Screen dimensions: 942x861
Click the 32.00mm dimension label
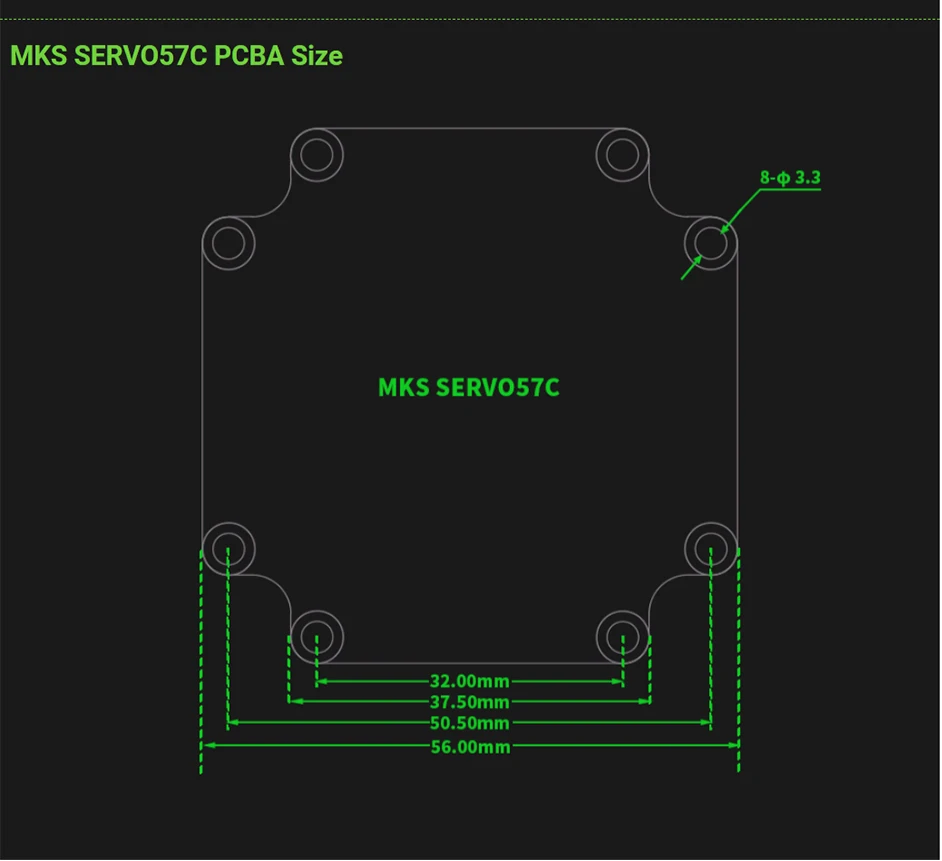470,681
